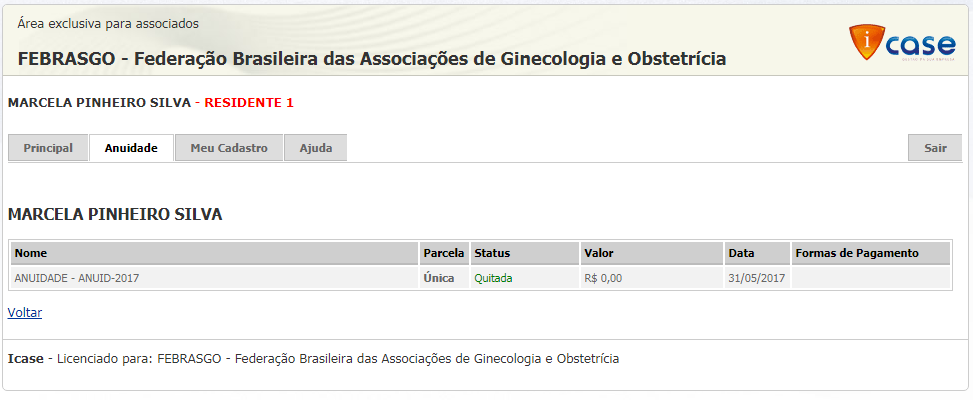
Task: Click the iCase logo
Action: point(901,45)
